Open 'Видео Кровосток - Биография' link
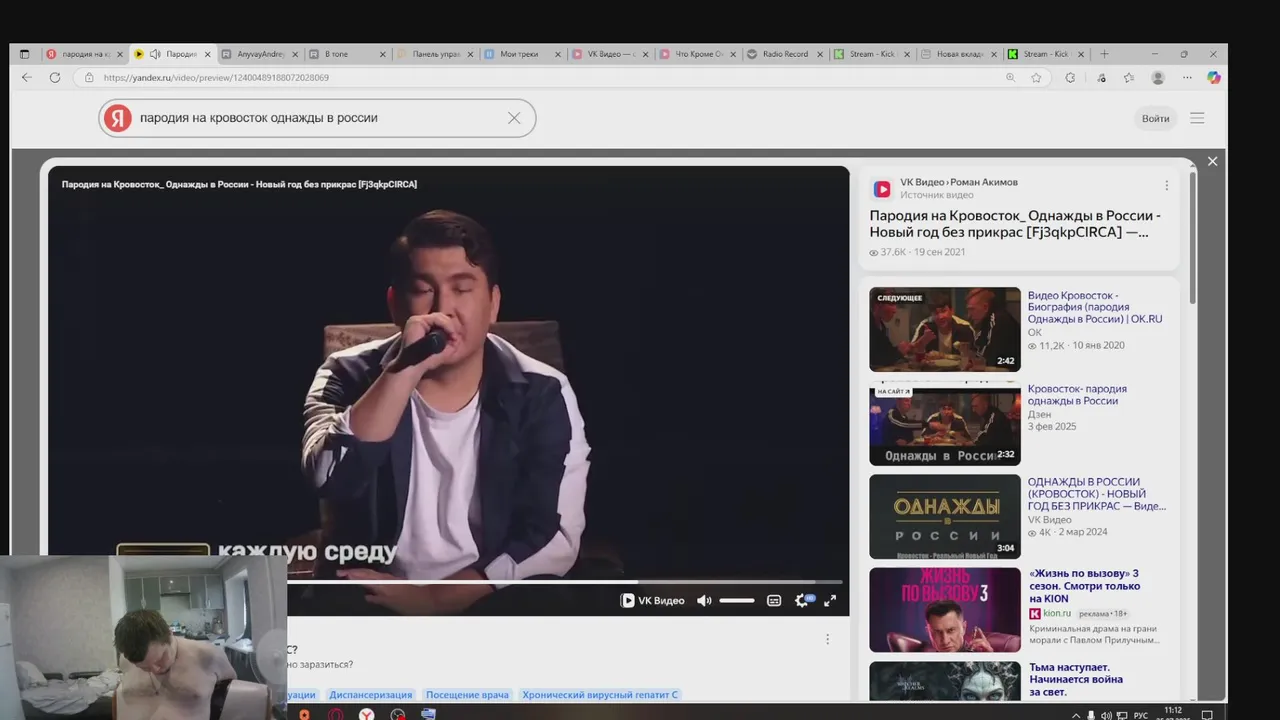Image resolution: width=1280 pixels, height=720 pixels. (x=1095, y=307)
